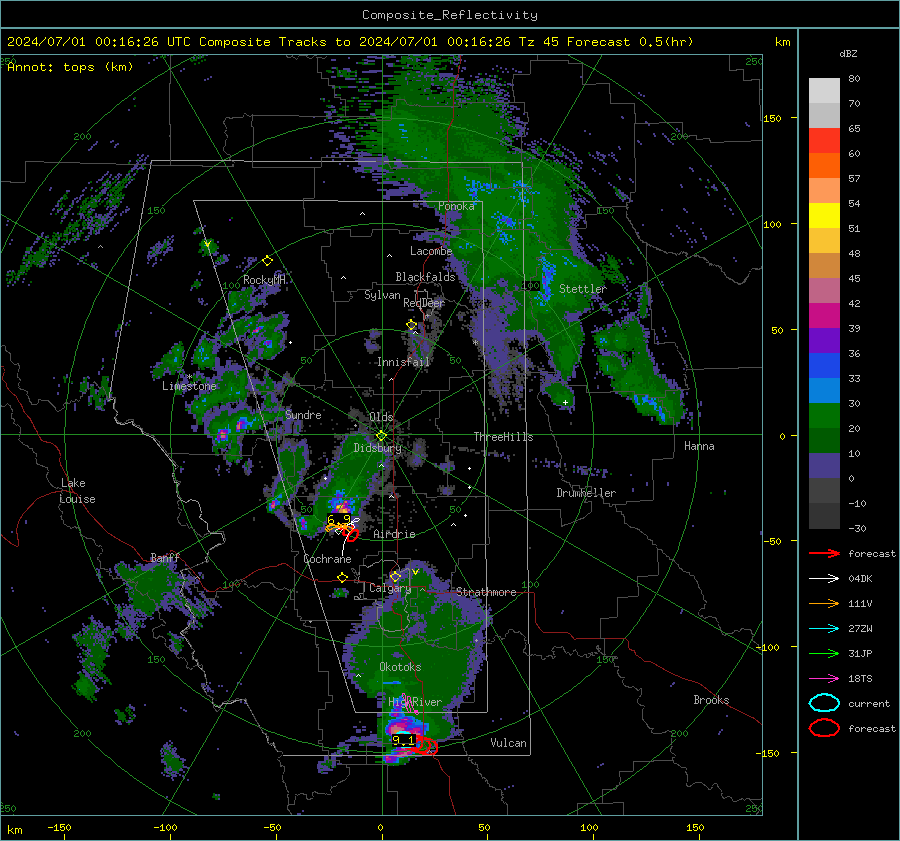The image size is (900, 841).
Task: Click the yellow diamond at radar center near Olds
Action: click(381, 436)
